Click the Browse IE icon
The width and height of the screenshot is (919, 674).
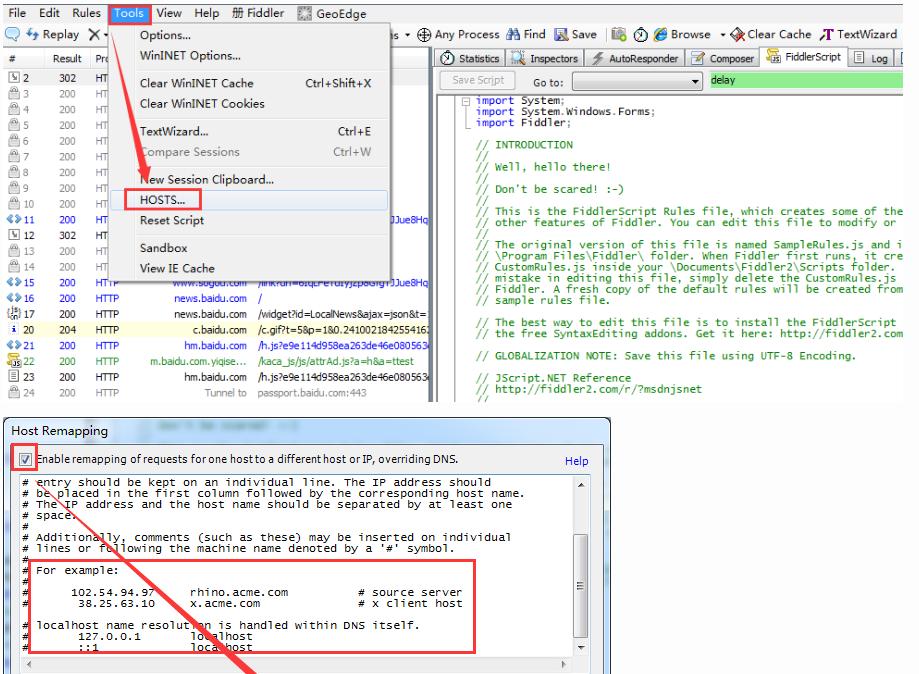tap(661, 35)
